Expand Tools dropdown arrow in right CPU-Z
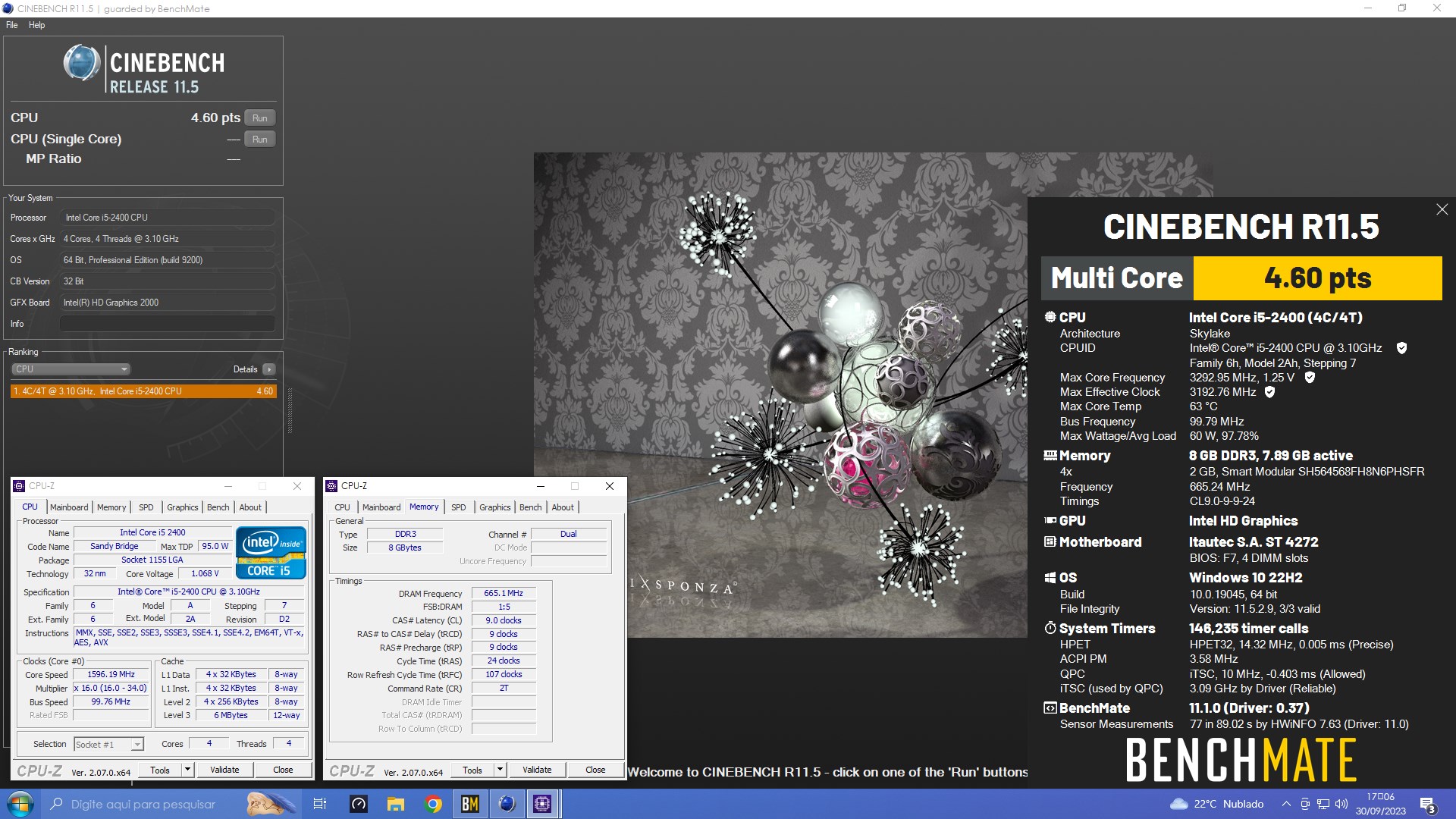The height and width of the screenshot is (819, 1456). [x=500, y=770]
